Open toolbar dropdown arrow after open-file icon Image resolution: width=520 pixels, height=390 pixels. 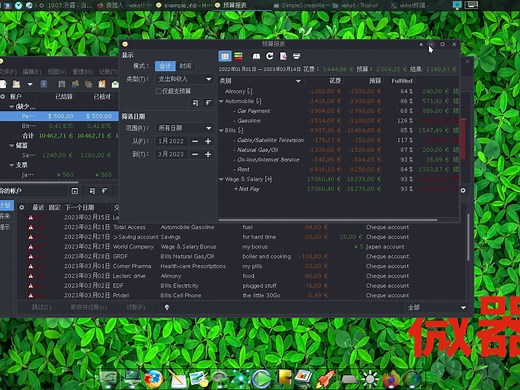tap(30, 84)
